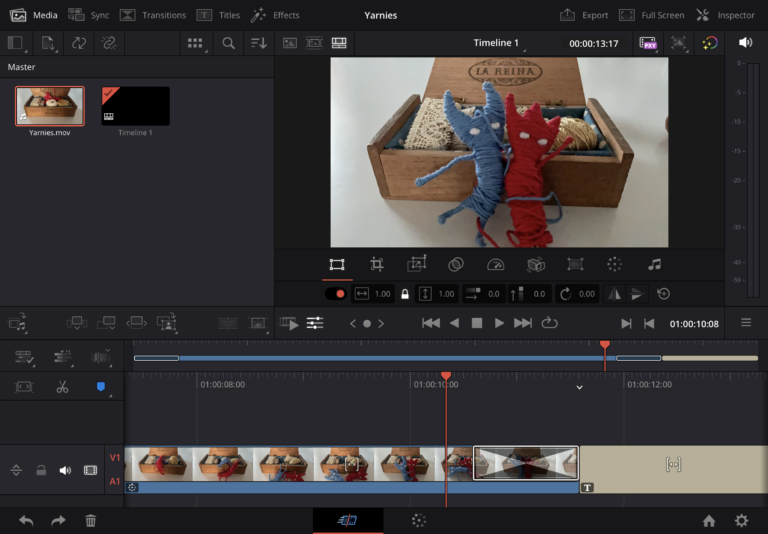The image size is (768, 534).
Task: Switch to Full Screen
Action: click(652, 15)
